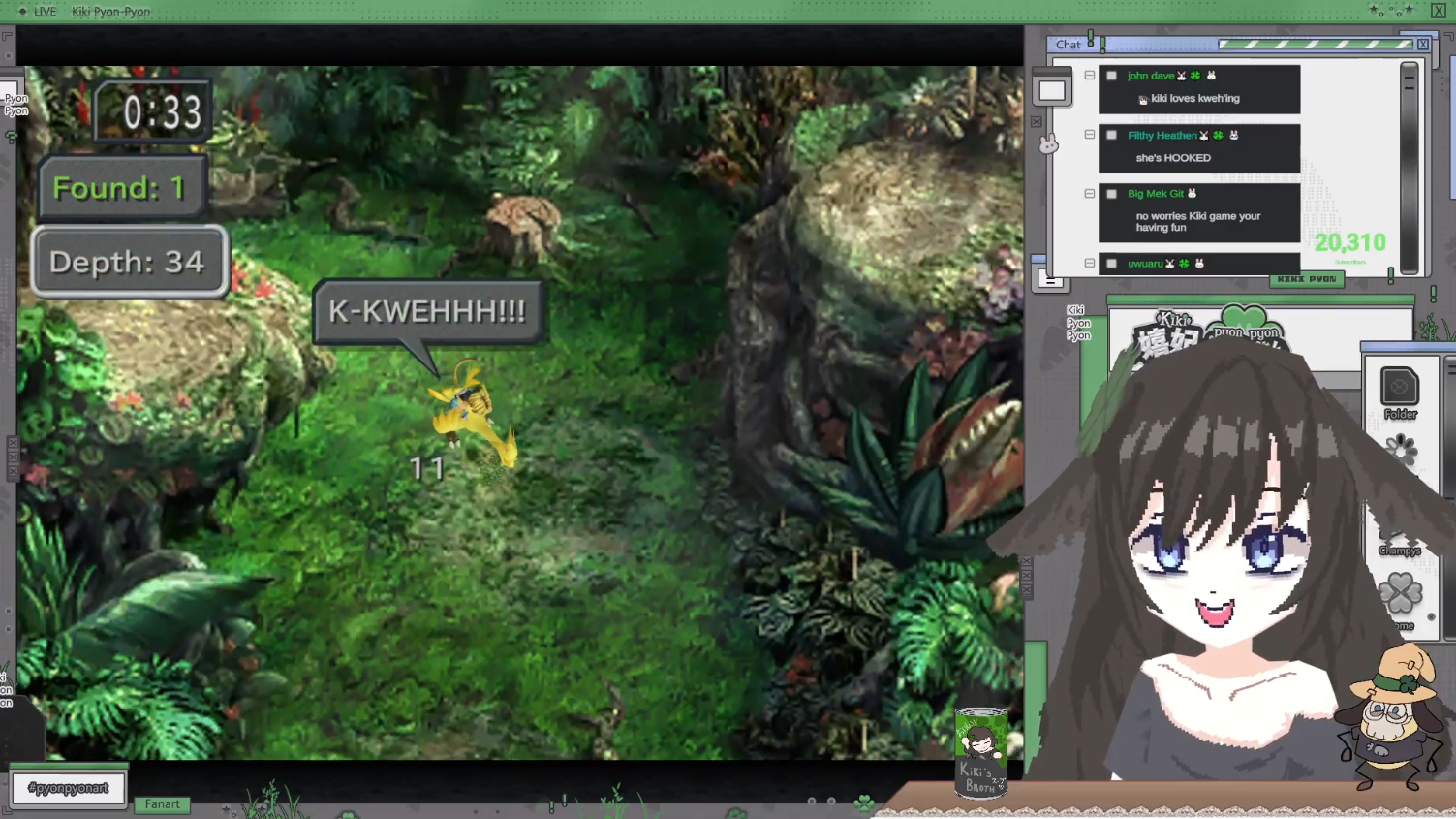
Task: Click the chat window vertical scrollbar
Action: point(1410,165)
